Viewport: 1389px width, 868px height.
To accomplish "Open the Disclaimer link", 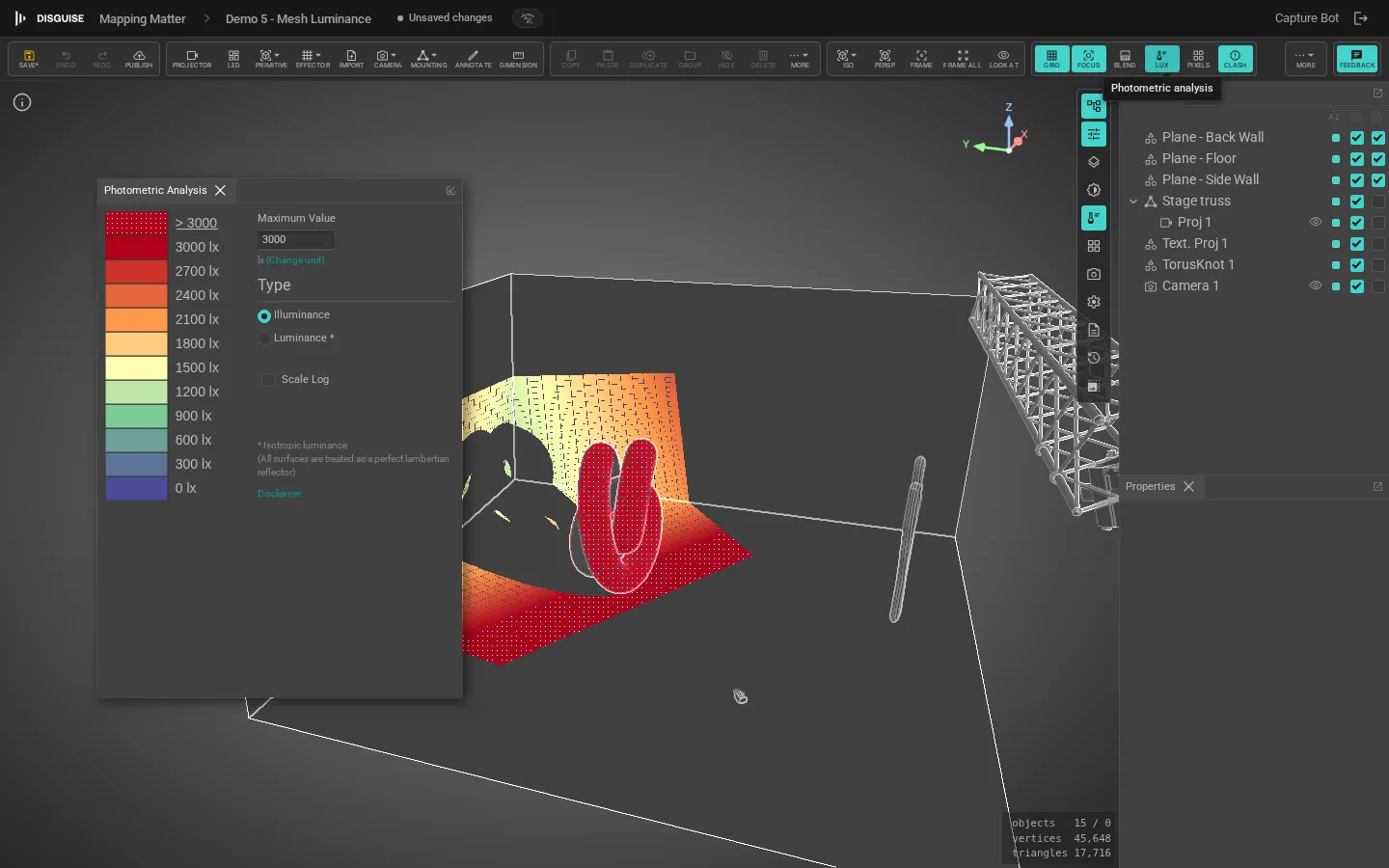I will point(279,494).
